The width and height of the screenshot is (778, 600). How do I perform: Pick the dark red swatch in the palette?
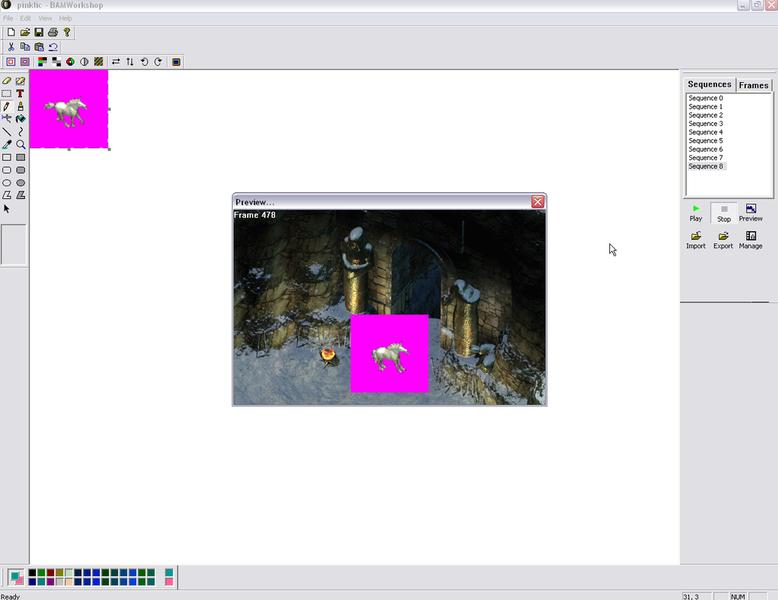click(50, 573)
